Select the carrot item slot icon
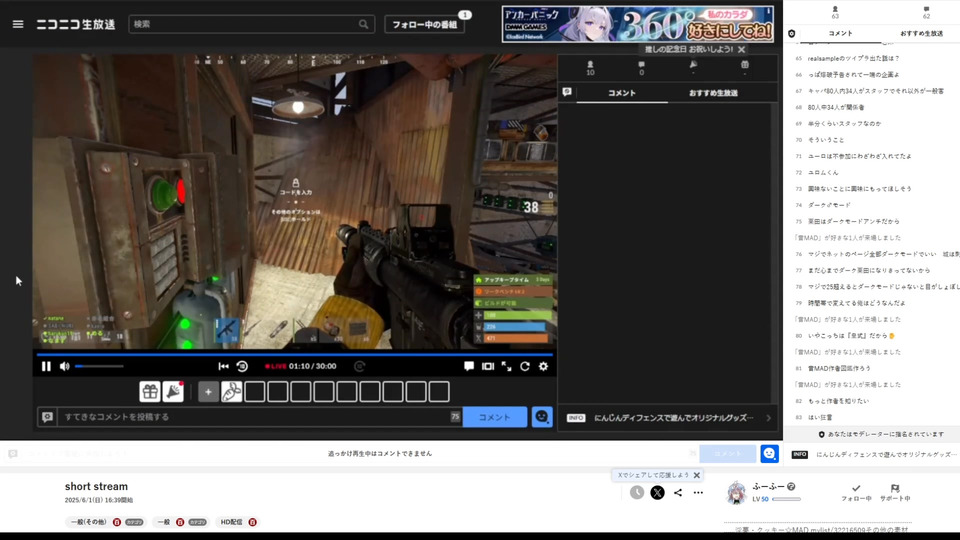This screenshot has width=960, height=540. [x=231, y=392]
